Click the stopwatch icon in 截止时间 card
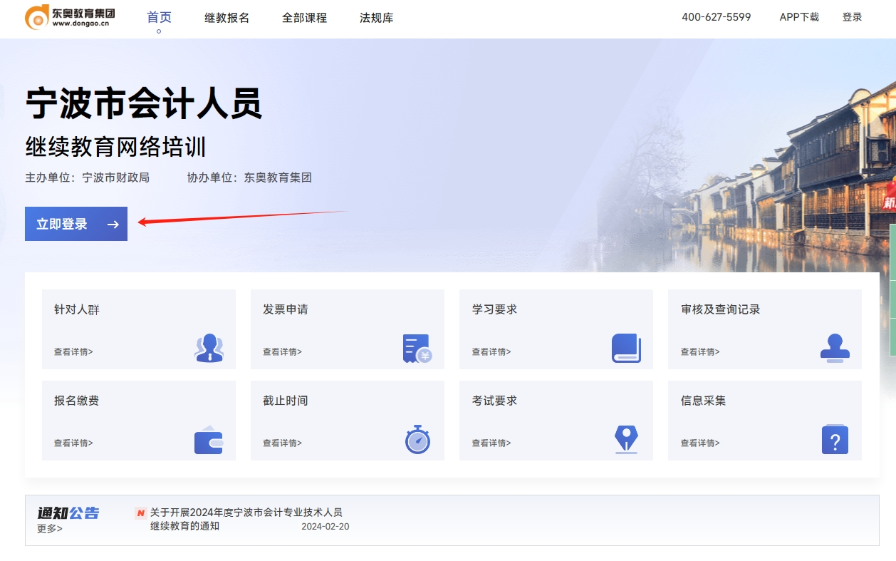This screenshot has width=896, height=561. click(417, 439)
